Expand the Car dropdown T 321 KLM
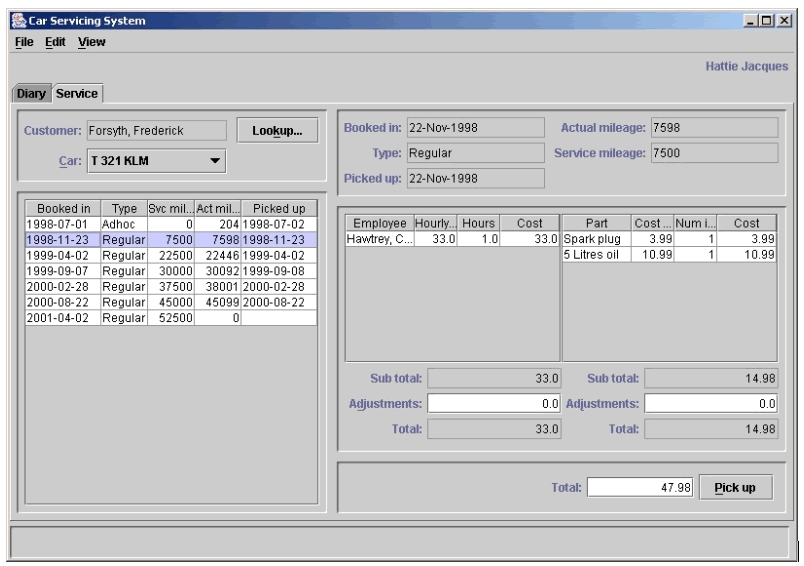Viewport: 804px width, 566px height. click(x=214, y=161)
